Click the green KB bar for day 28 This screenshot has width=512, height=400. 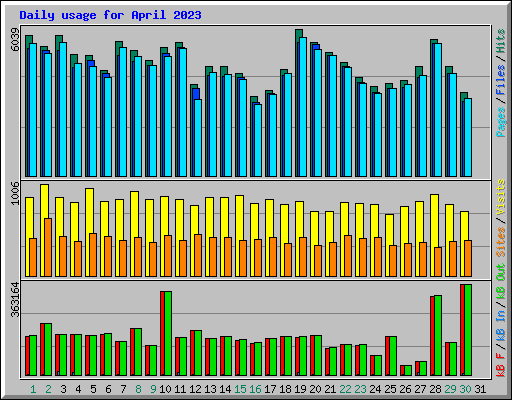(438, 335)
